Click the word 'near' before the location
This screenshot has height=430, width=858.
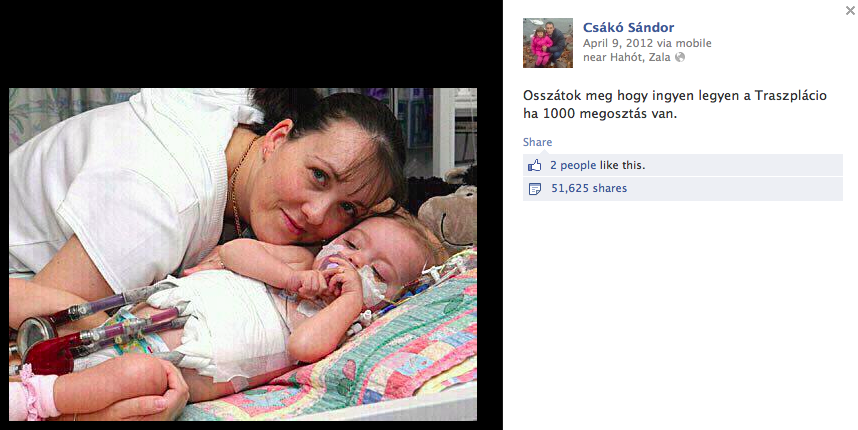(x=595, y=57)
